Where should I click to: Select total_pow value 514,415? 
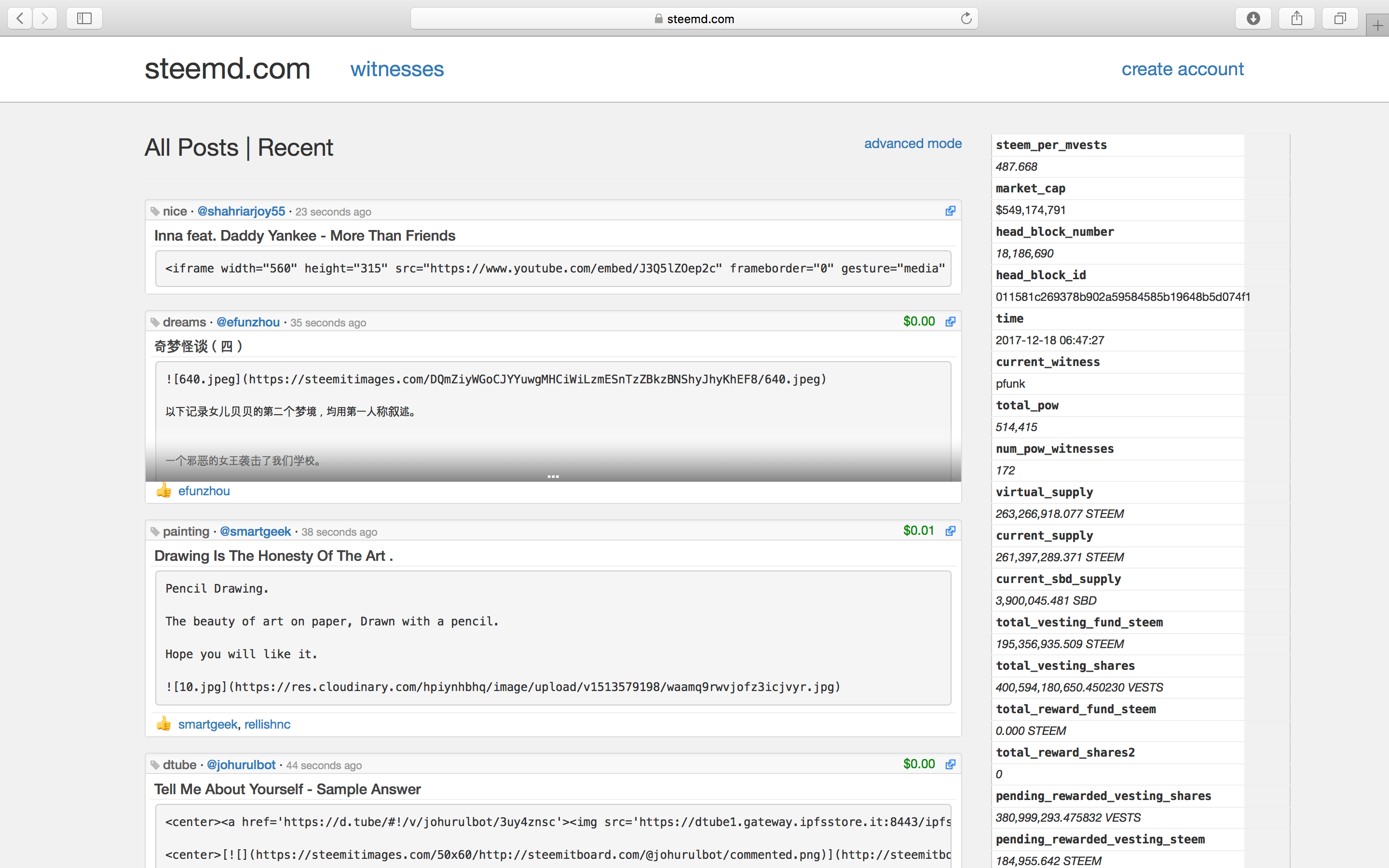(1017, 427)
